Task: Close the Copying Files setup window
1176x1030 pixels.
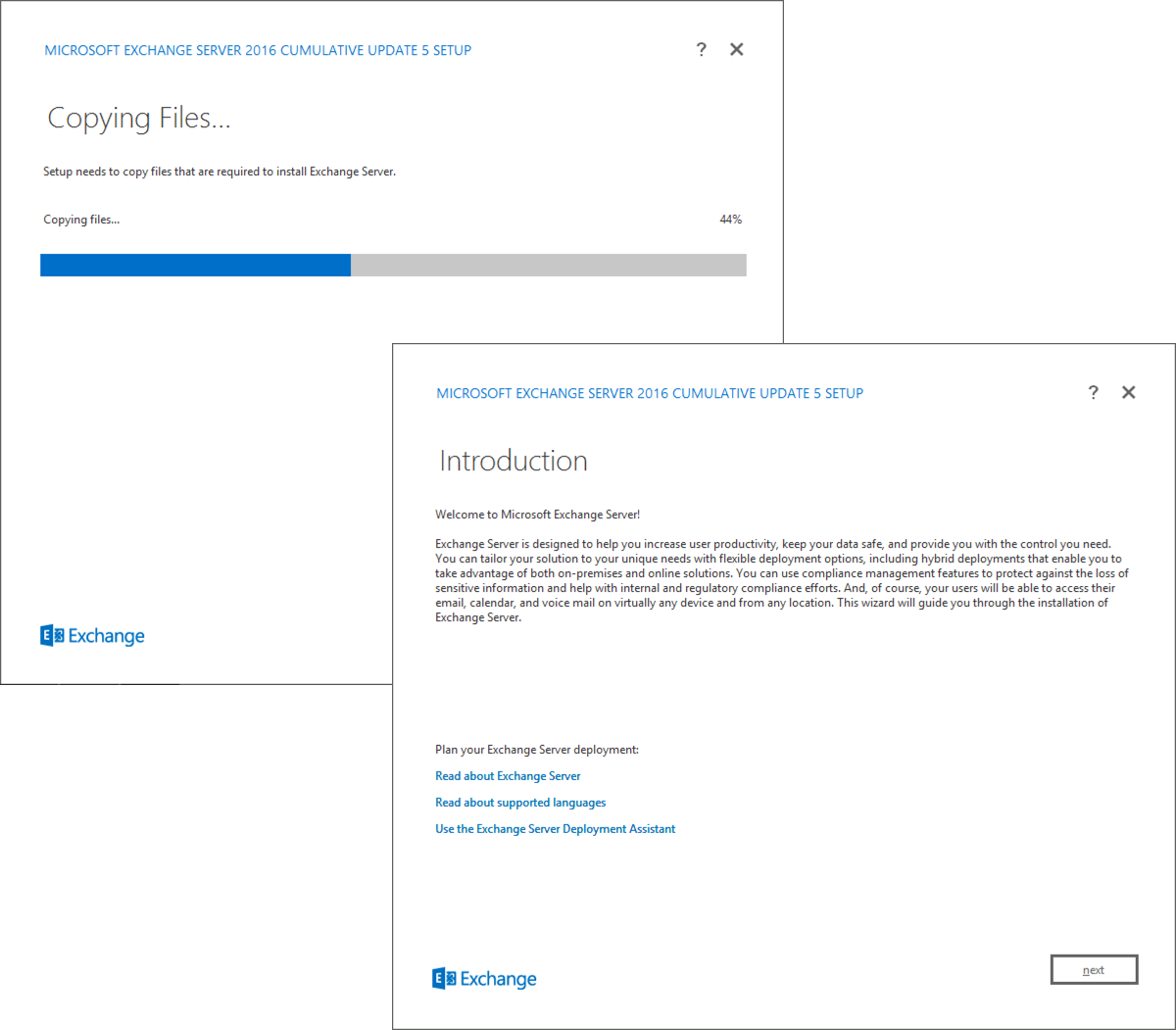Action: click(737, 49)
